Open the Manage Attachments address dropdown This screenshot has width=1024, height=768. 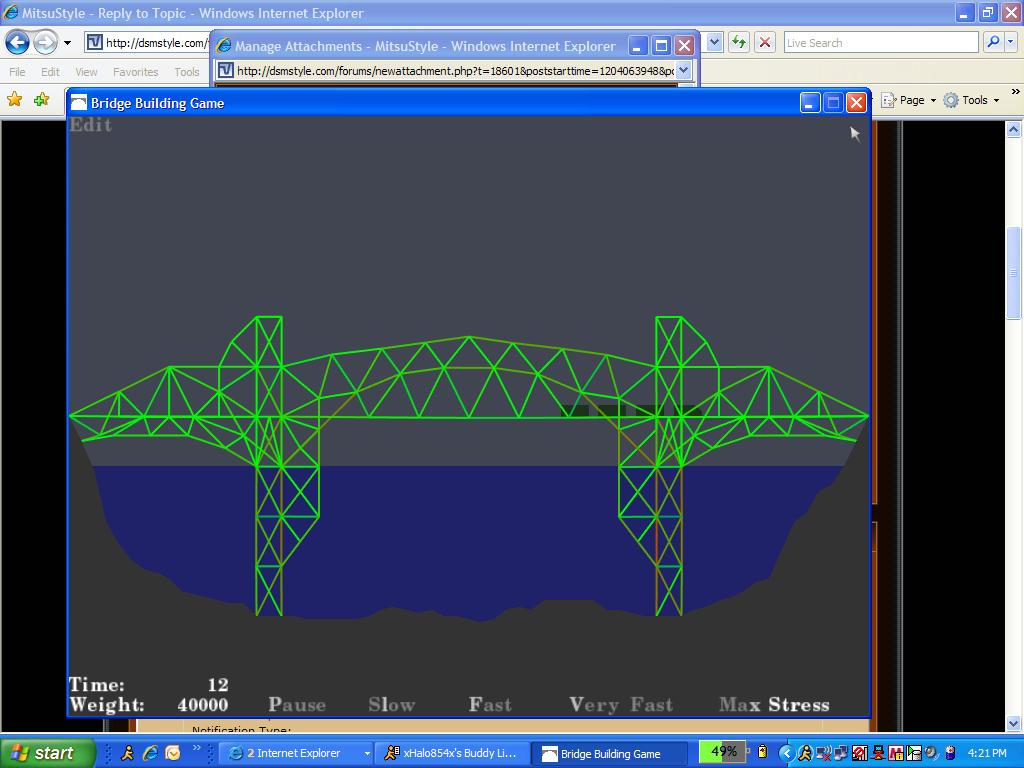click(684, 70)
